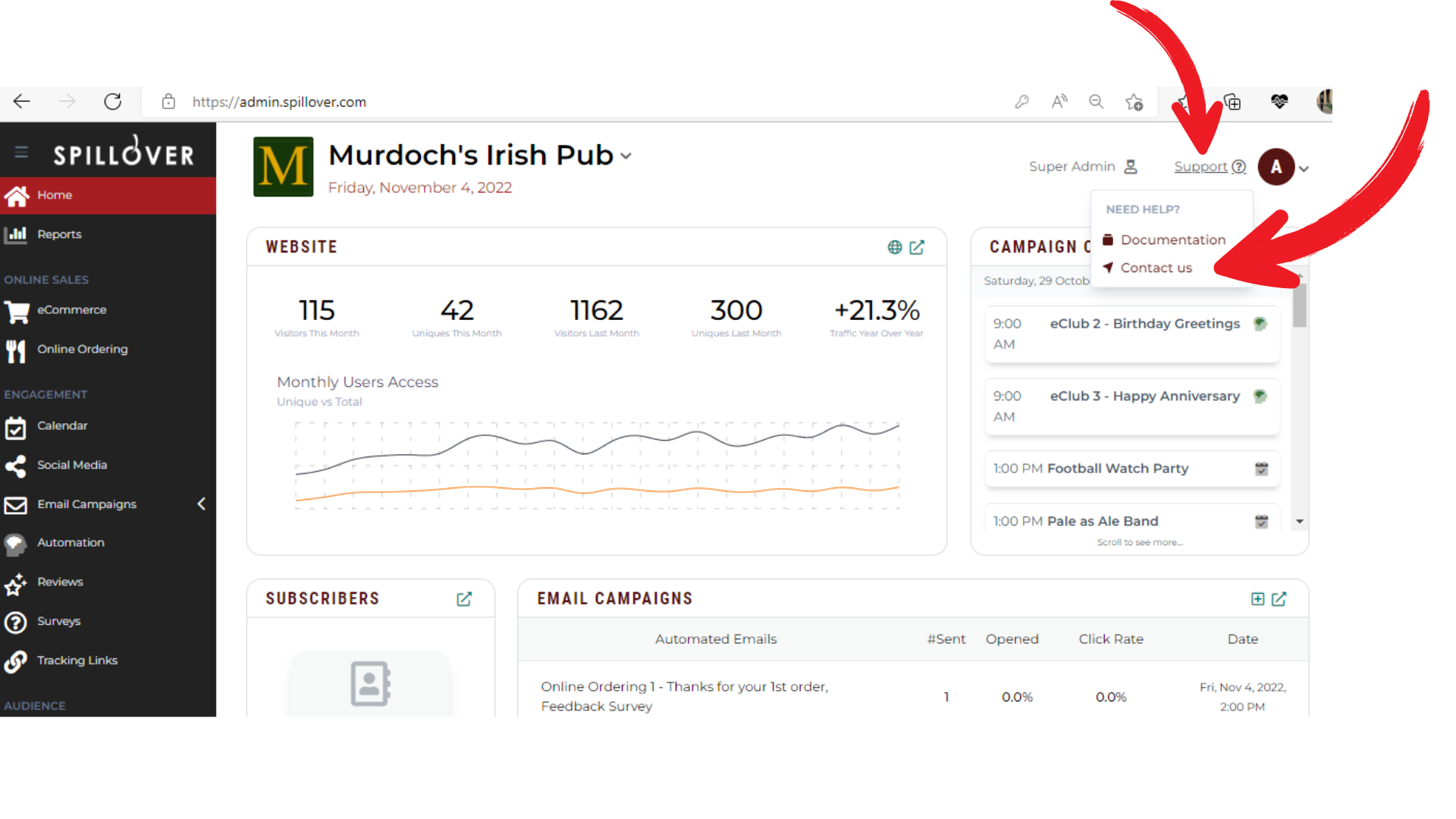This screenshot has width=1456, height=819.
Task: Click the Monthly Users Access chart
Action: (x=597, y=466)
